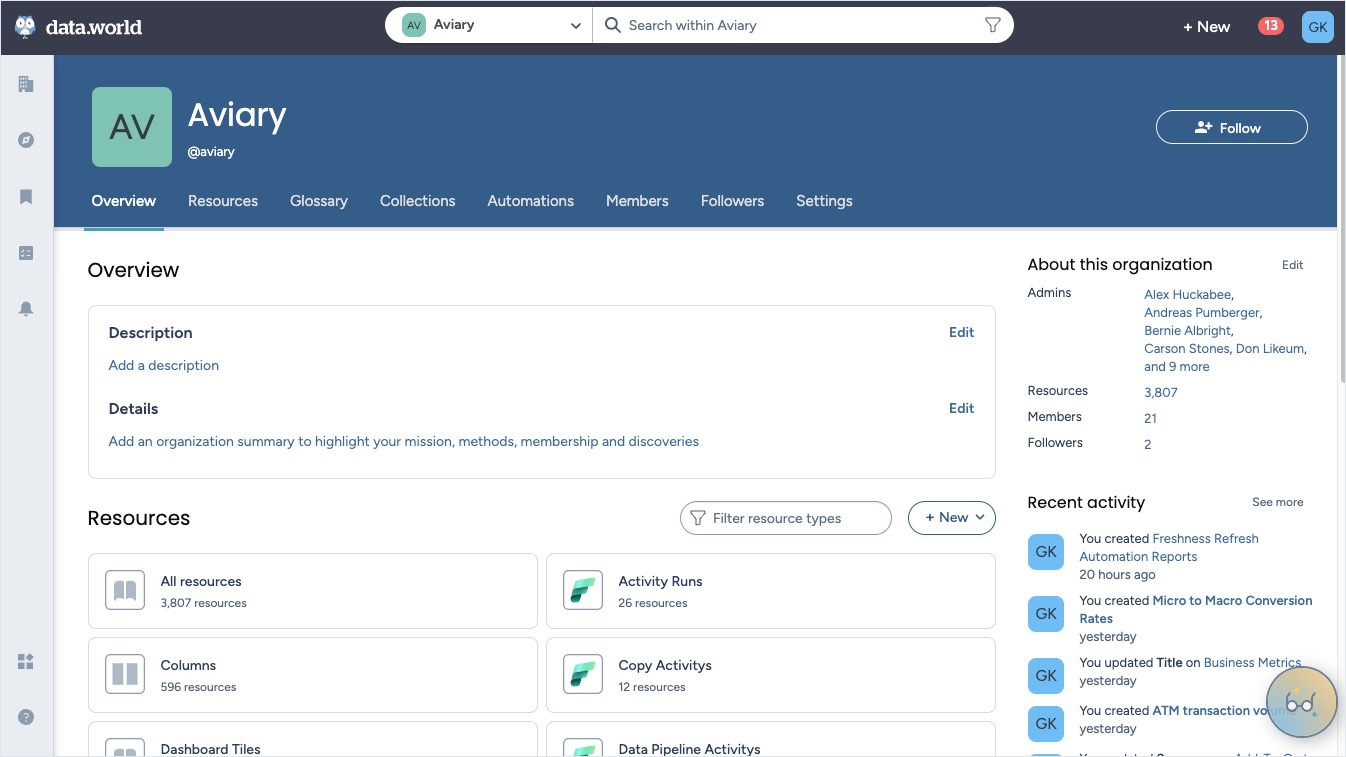Screen dimensions: 1346x757
Task: Open the Aviary organization selector dropdown
Action: tap(490, 25)
